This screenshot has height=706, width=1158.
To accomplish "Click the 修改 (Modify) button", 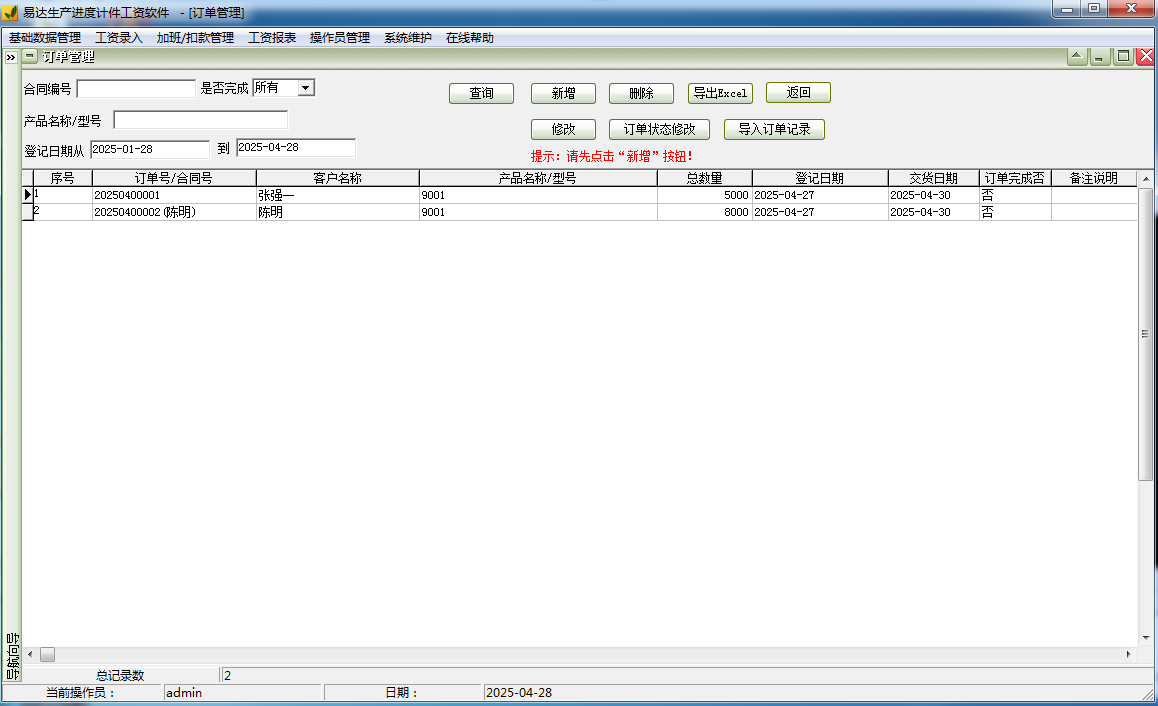I will (x=564, y=129).
